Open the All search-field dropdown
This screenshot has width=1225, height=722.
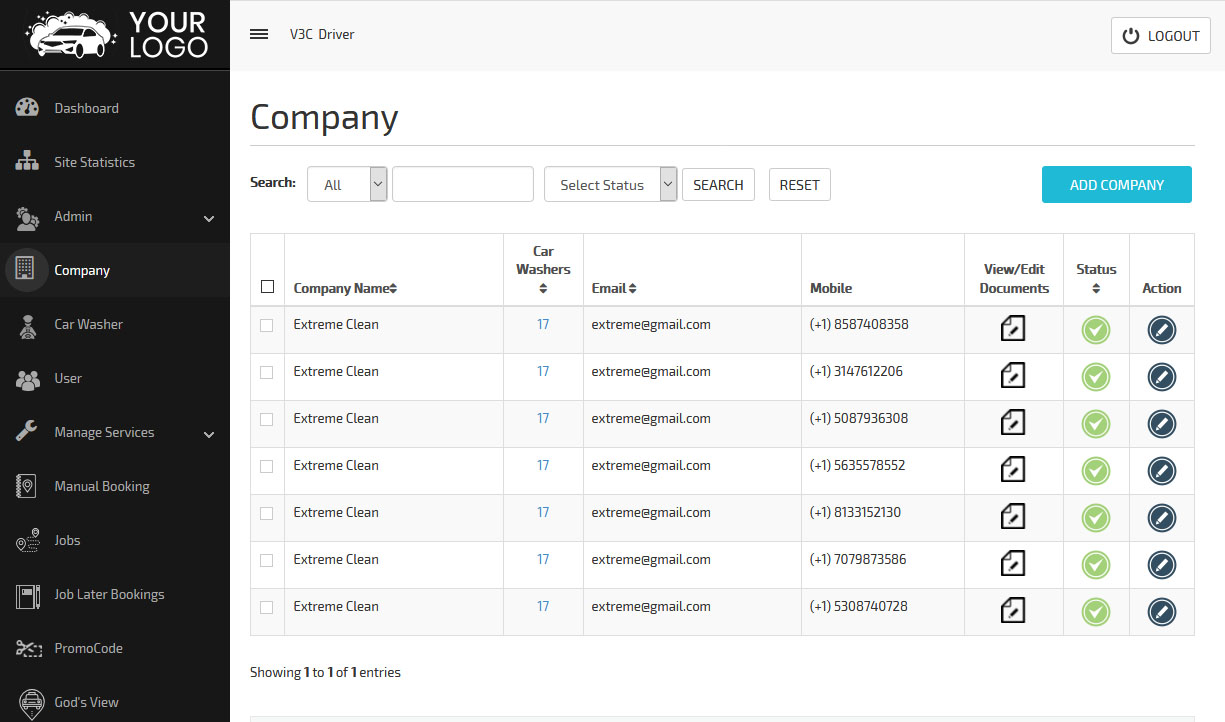[347, 184]
